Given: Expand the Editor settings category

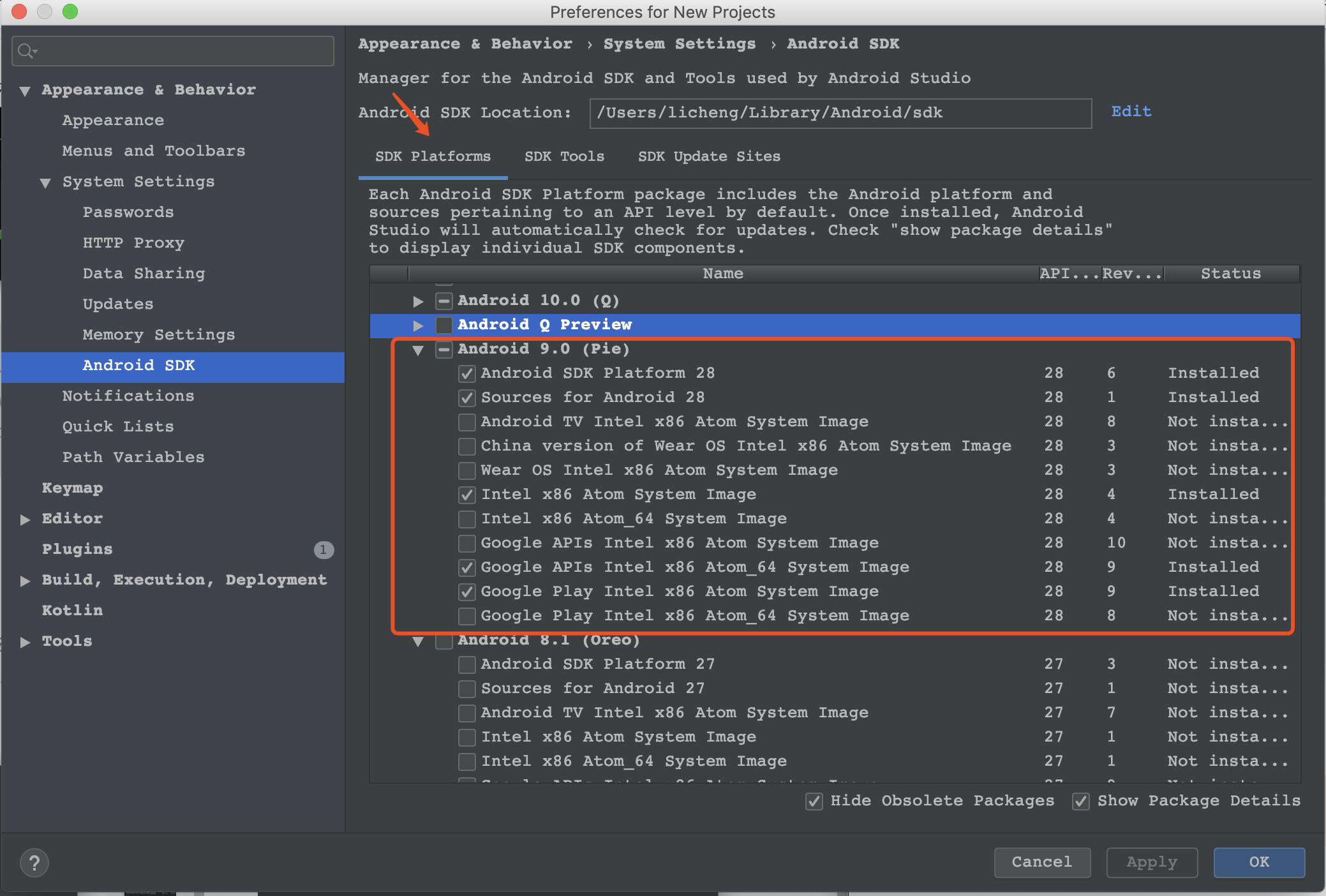Looking at the screenshot, I should coord(25,519).
